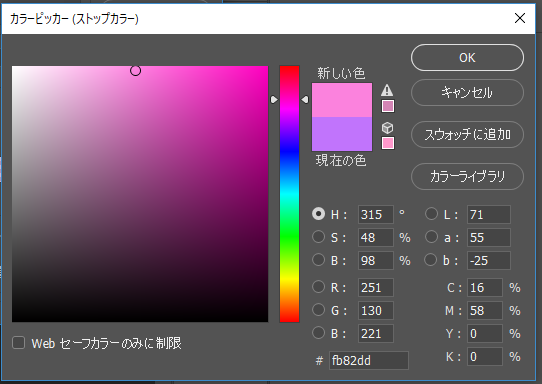Select the G green radio button
Screen dimensions: 542x384
coord(318,310)
